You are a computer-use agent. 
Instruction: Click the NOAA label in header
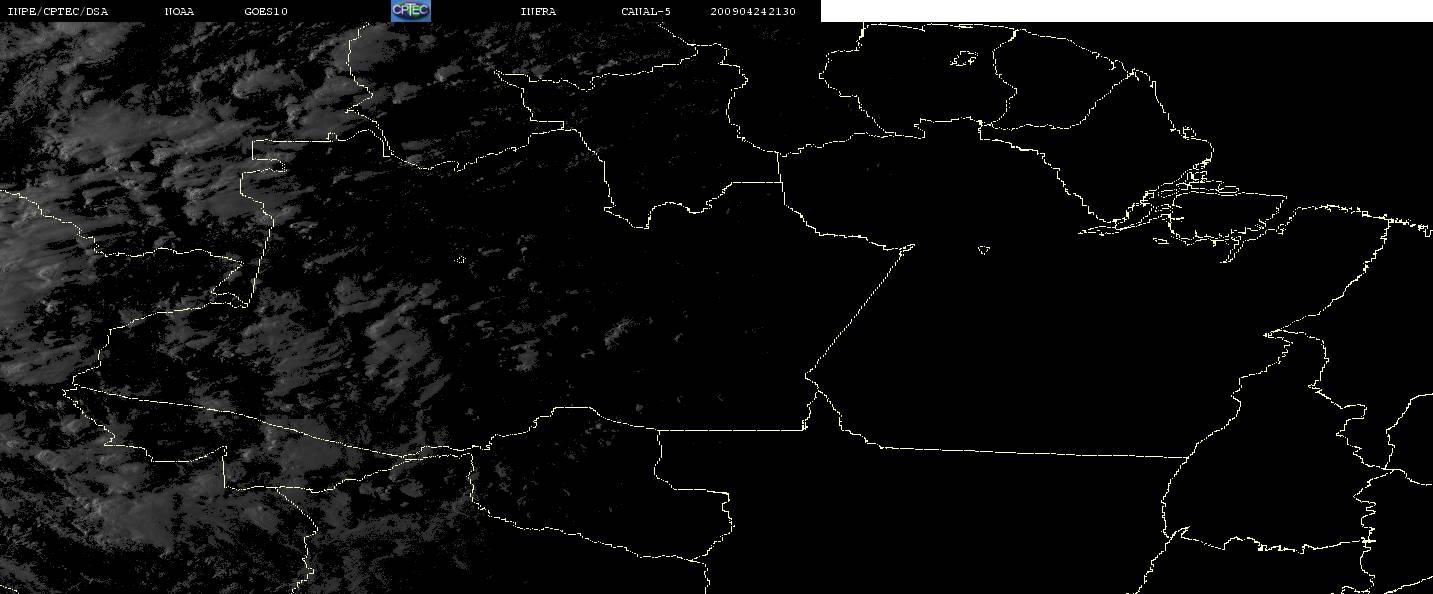tap(179, 12)
